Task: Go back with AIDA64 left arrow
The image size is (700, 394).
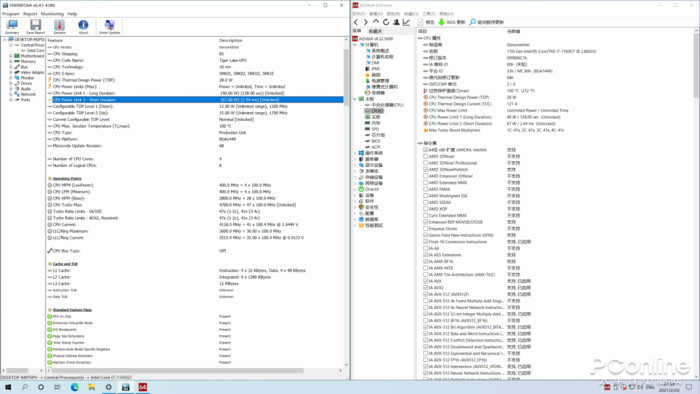Action: pos(356,22)
